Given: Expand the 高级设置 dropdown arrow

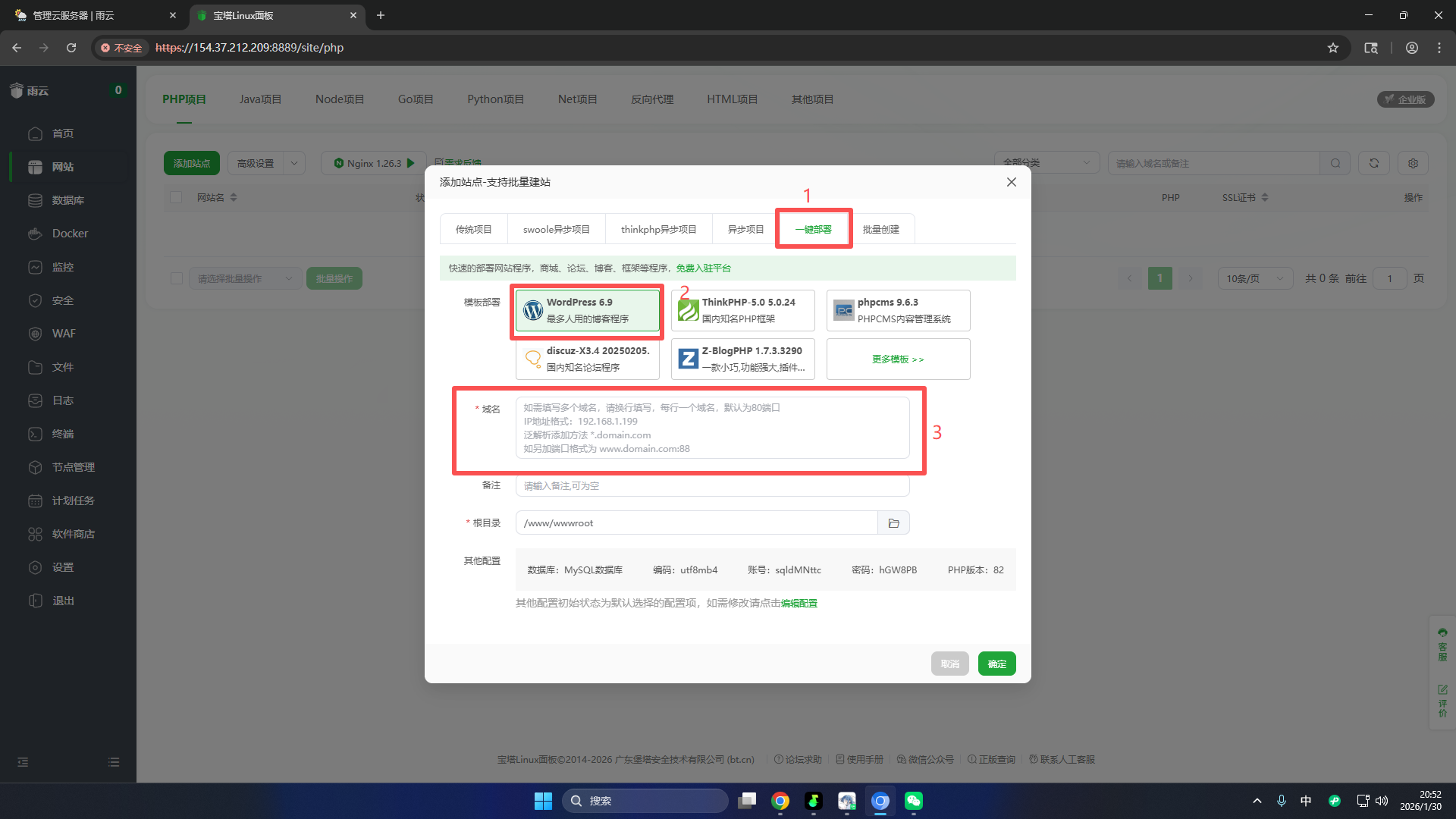Looking at the screenshot, I should pyautogui.click(x=294, y=163).
